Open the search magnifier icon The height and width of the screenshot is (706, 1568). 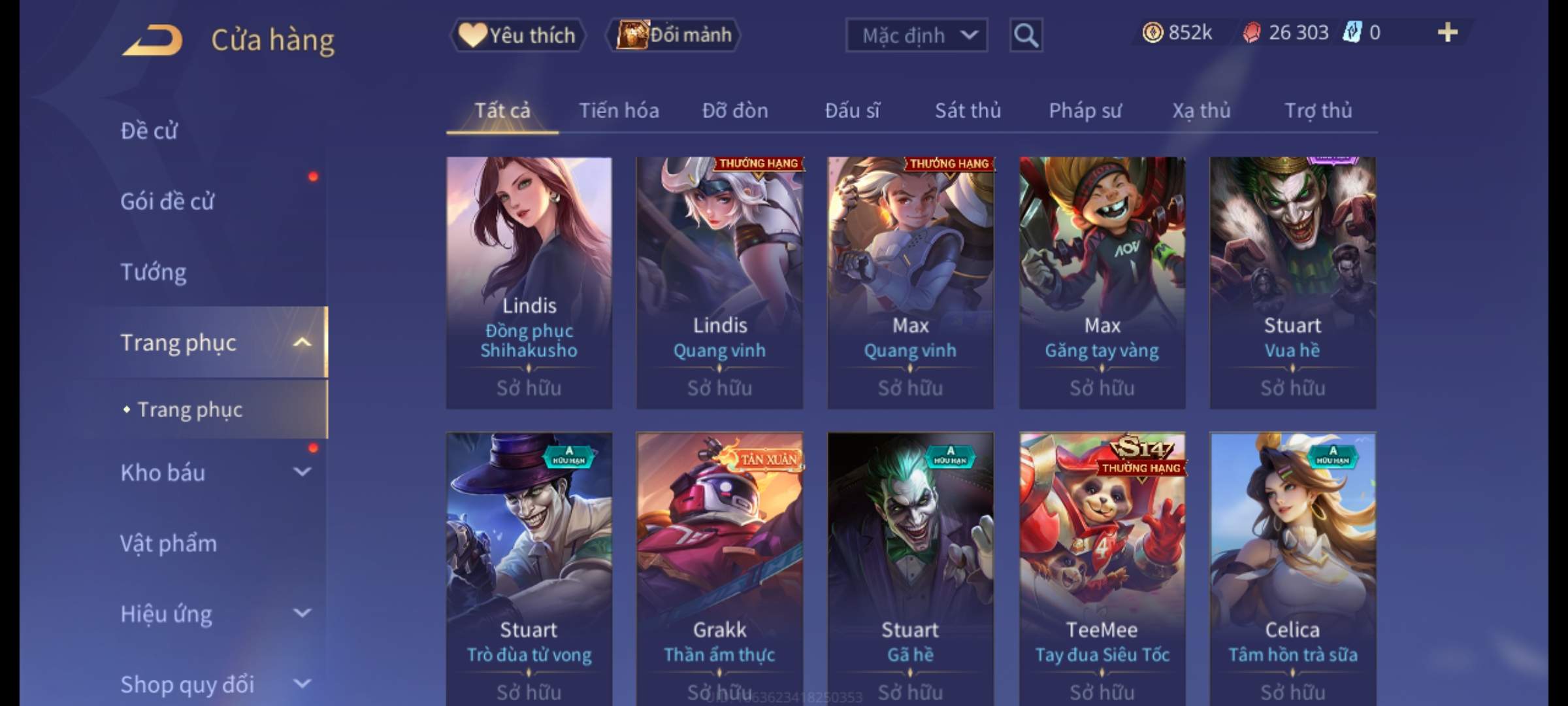coord(1026,35)
